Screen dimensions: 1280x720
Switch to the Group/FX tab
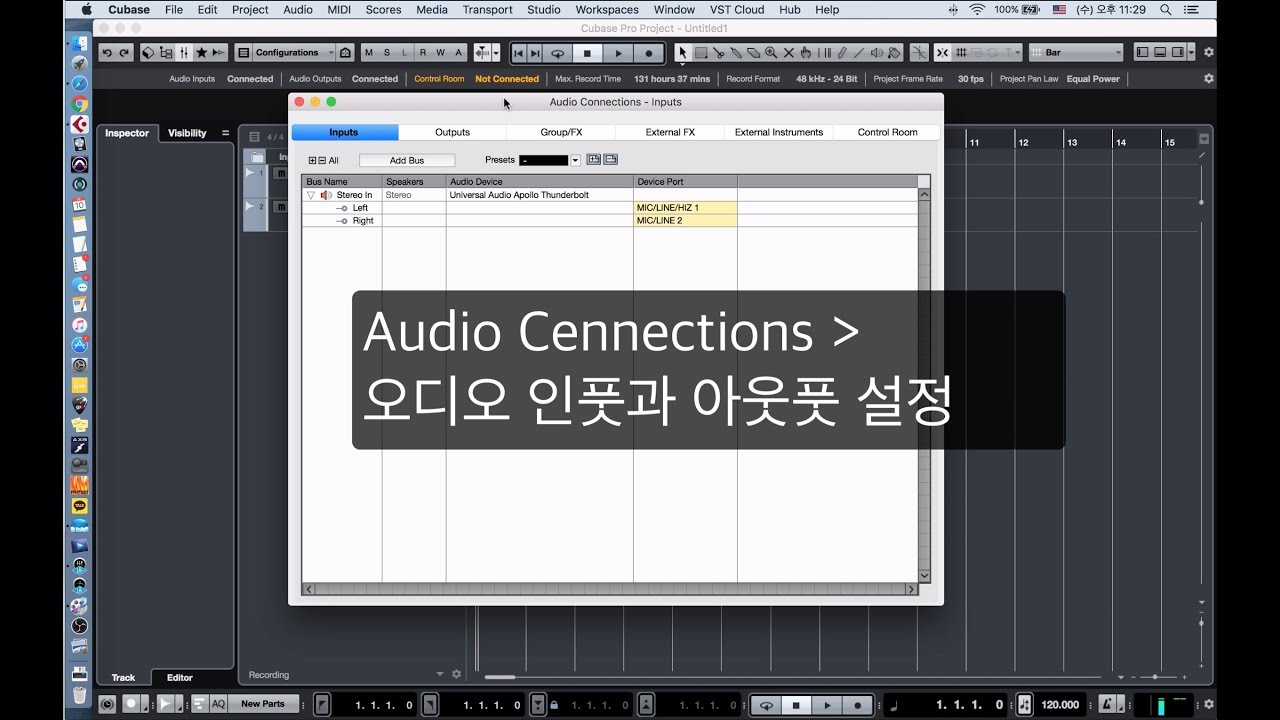561,132
